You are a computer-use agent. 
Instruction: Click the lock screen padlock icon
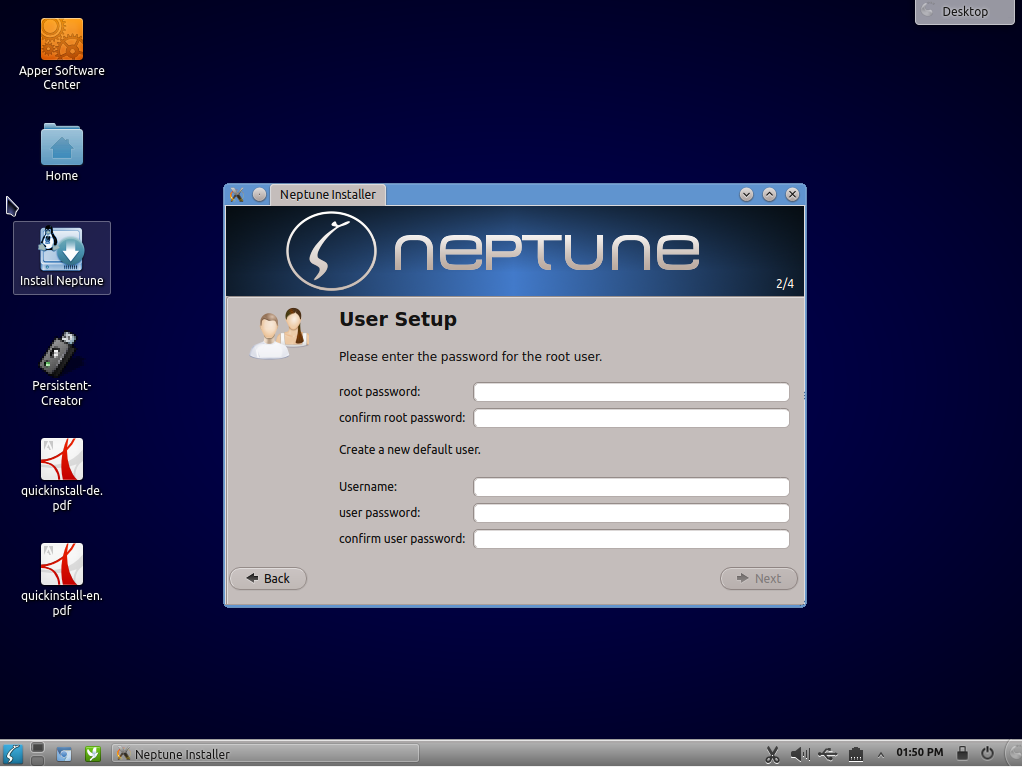(x=962, y=753)
